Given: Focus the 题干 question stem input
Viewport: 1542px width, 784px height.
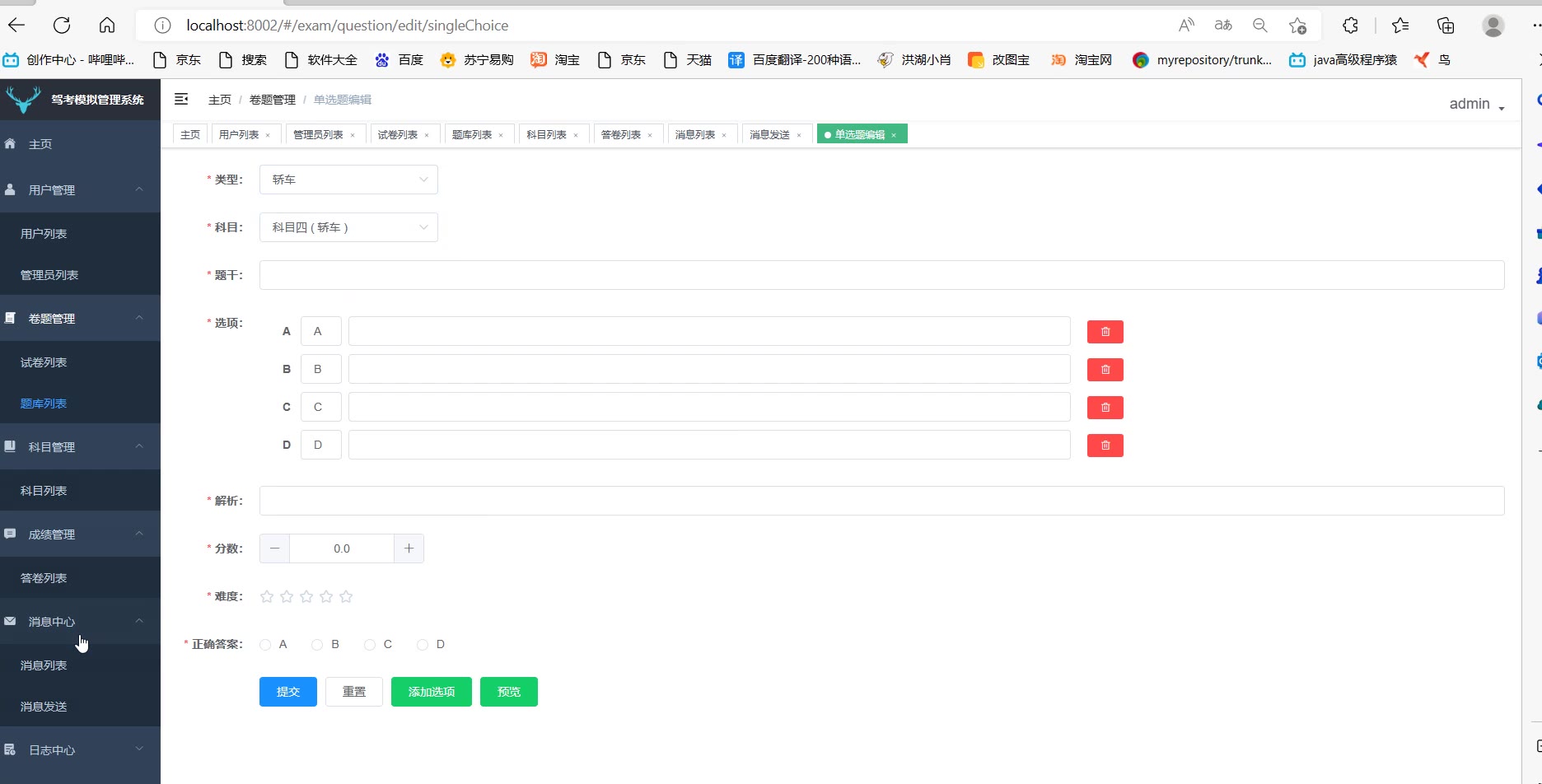Looking at the screenshot, I should pyautogui.click(x=882, y=275).
